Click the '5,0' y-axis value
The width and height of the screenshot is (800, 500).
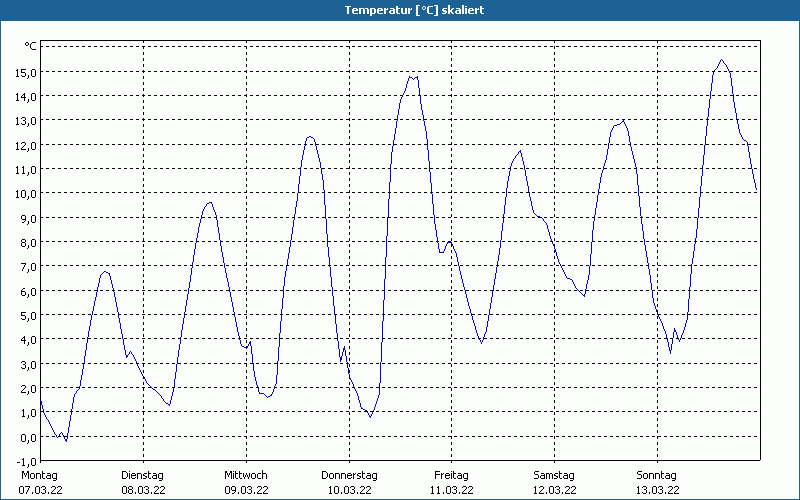28,316
